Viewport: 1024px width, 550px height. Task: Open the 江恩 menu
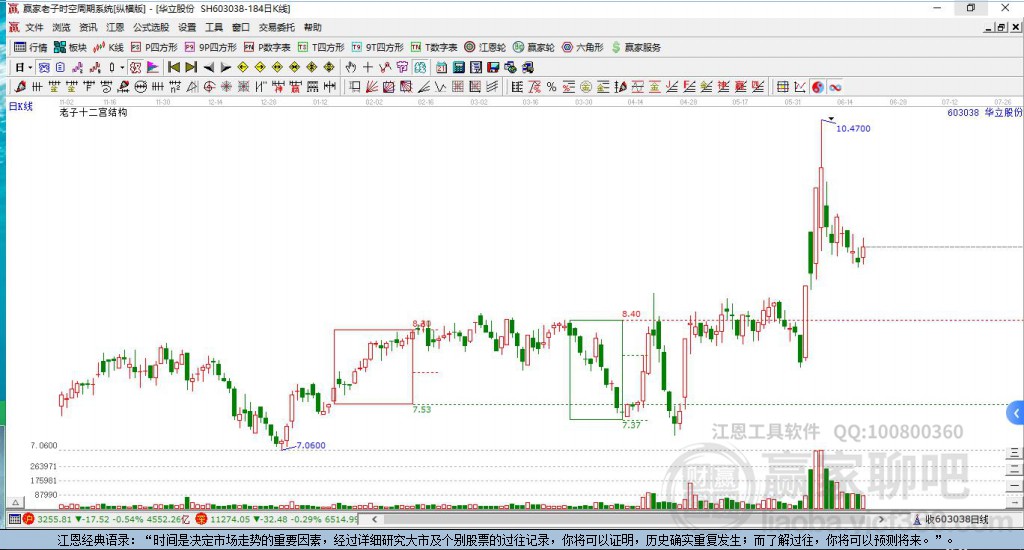point(115,27)
